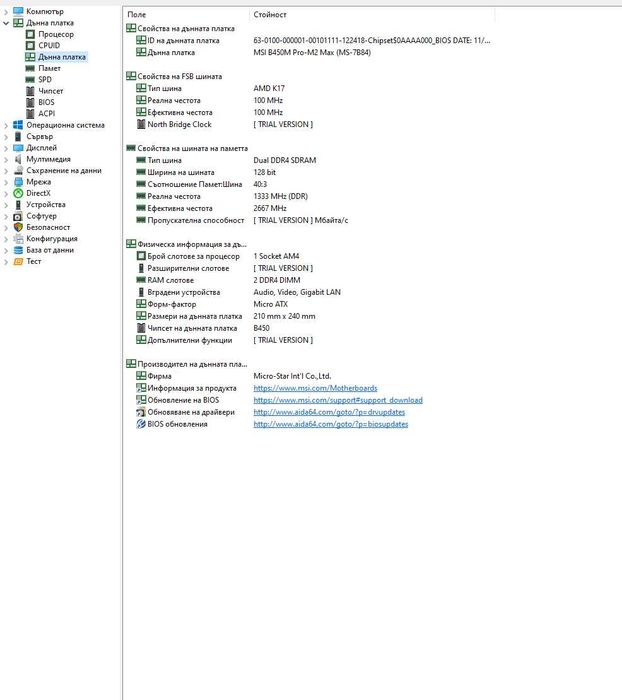This screenshot has width=622, height=700.
Task: Select the SPD entry icon
Action: pos(30,79)
